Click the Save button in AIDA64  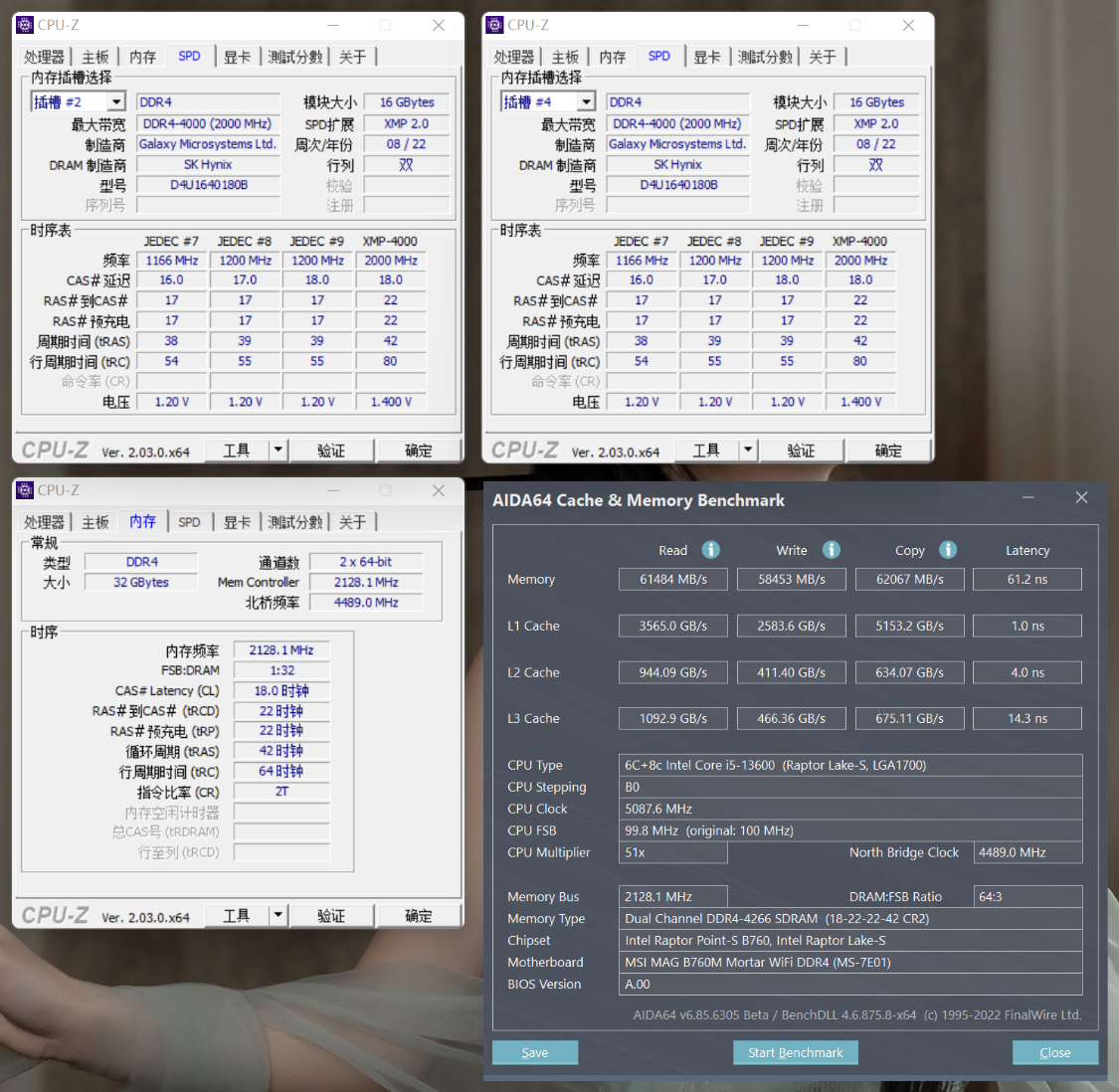click(x=534, y=1052)
